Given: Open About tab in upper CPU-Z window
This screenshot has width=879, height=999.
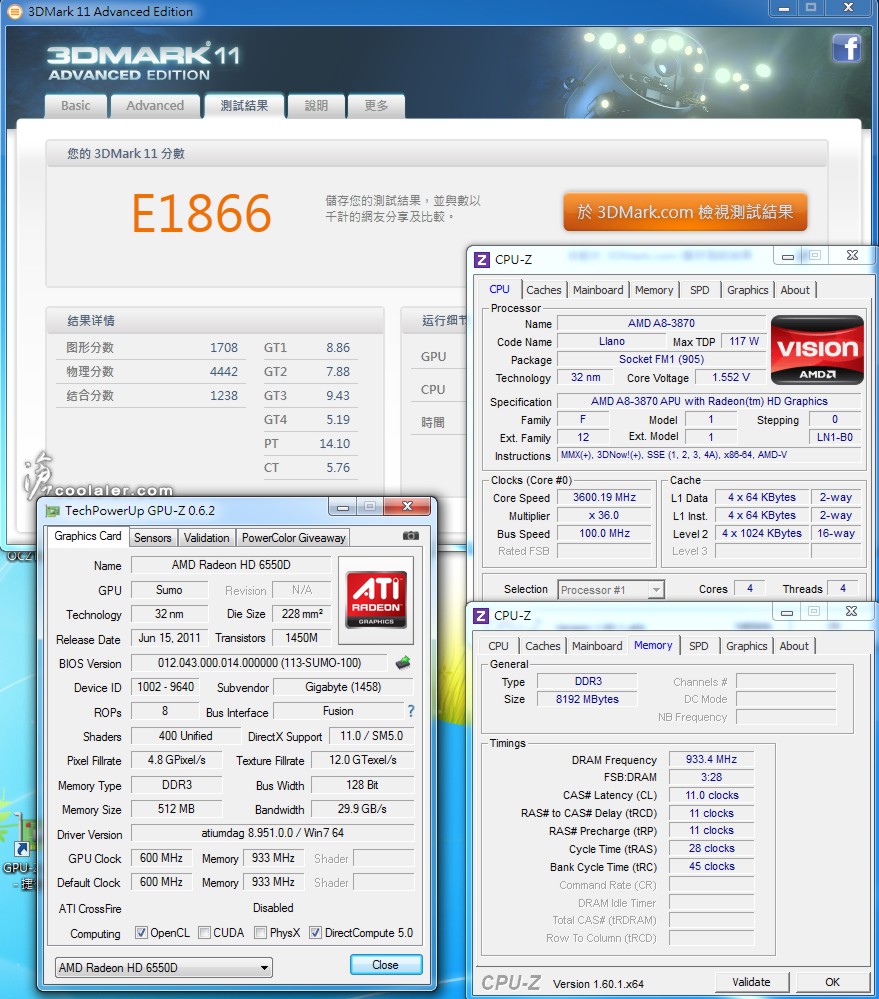Looking at the screenshot, I should coord(796,290).
